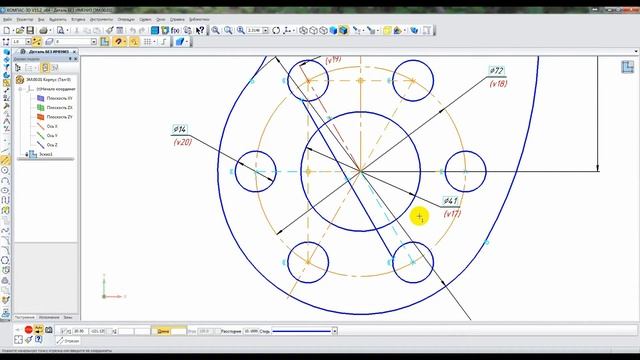Activate the context help pointer with question mark
Viewport: 640px width, 360px height.
coord(200,30)
